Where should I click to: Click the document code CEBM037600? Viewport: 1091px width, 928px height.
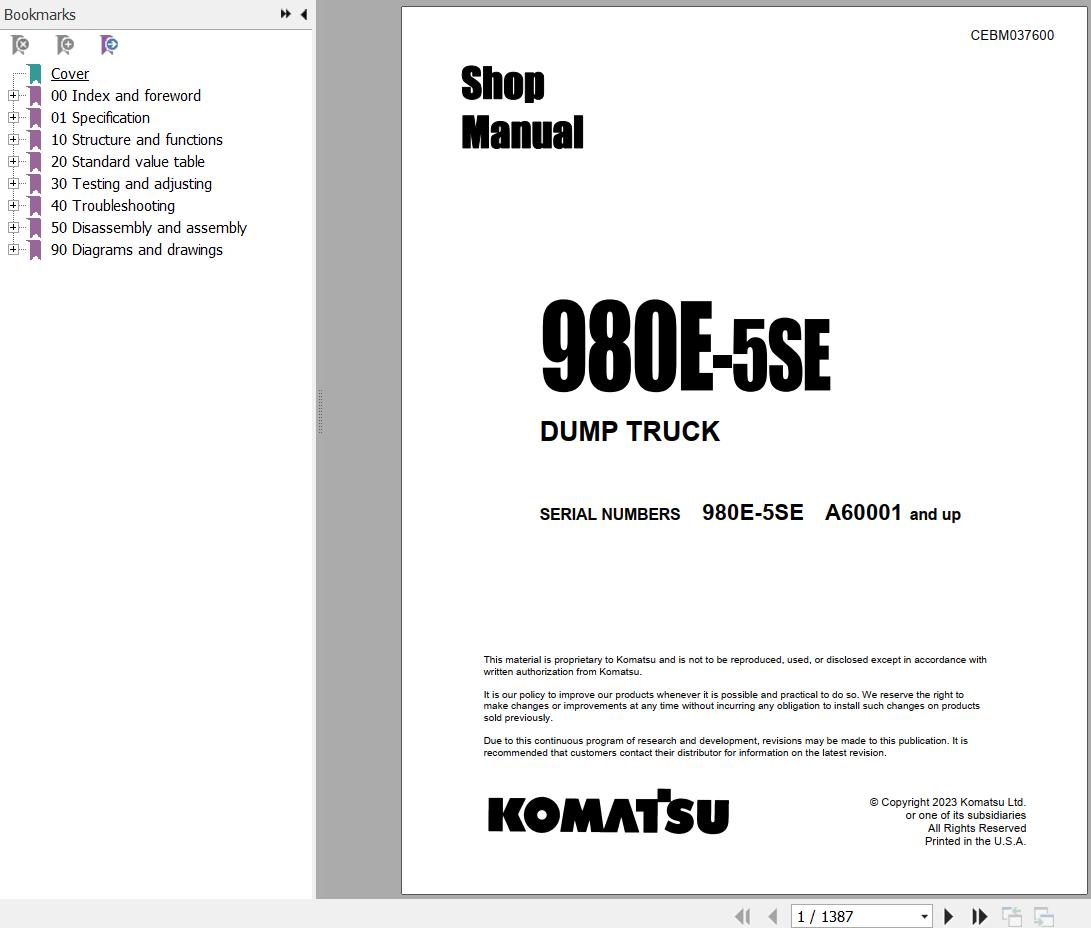coord(1012,35)
